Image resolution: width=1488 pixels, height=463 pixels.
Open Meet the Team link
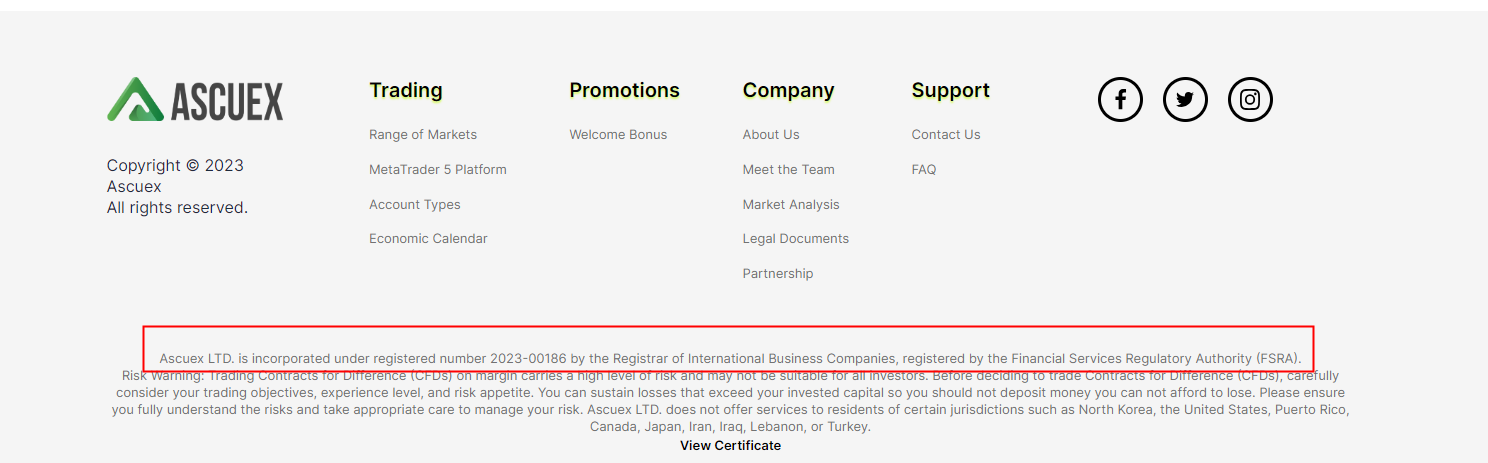tap(788, 170)
